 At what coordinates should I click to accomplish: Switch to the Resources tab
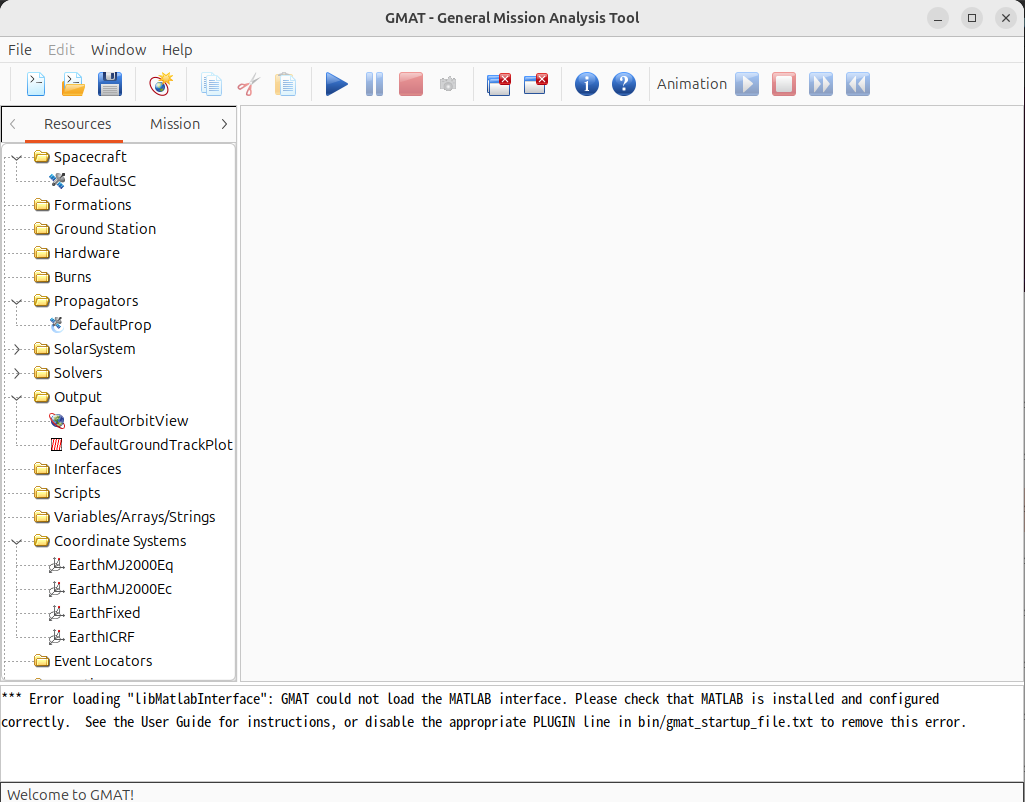(x=77, y=124)
